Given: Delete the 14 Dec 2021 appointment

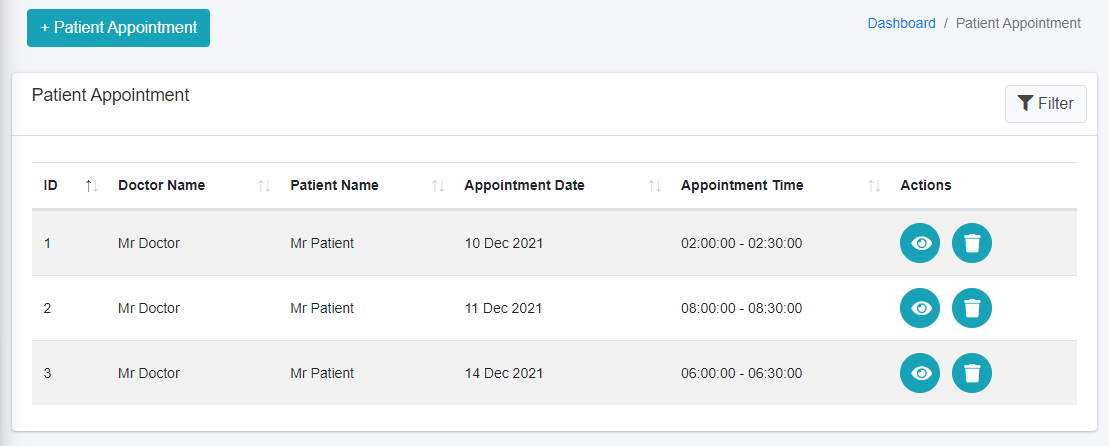Looking at the screenshot, I should point(971,373).
